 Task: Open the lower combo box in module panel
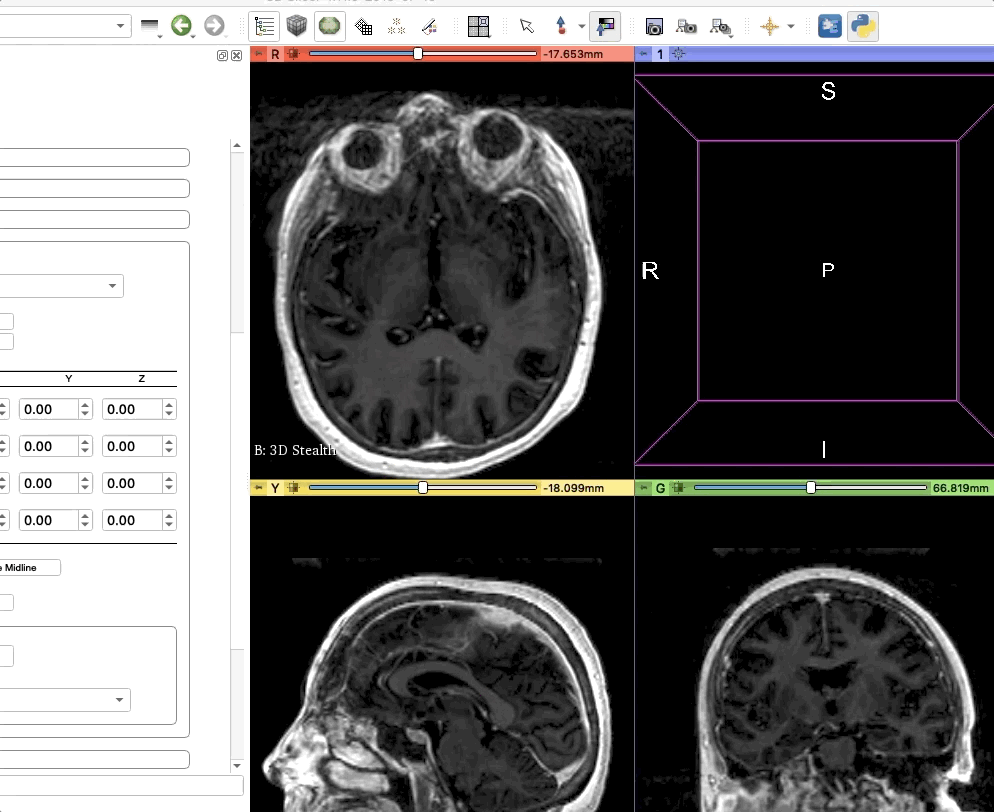point(65,700)
